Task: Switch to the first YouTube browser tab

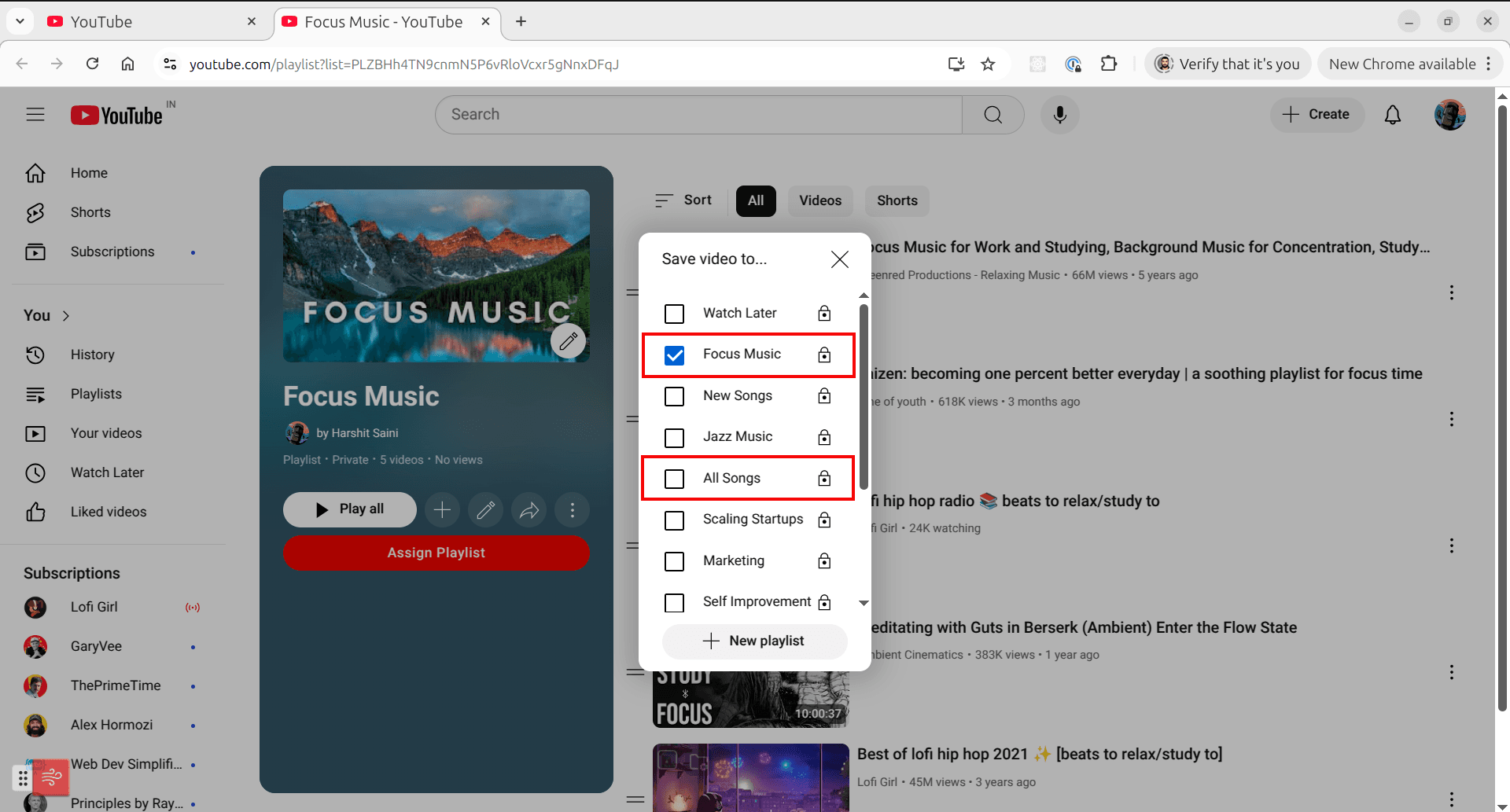Action: click(149, 22)
